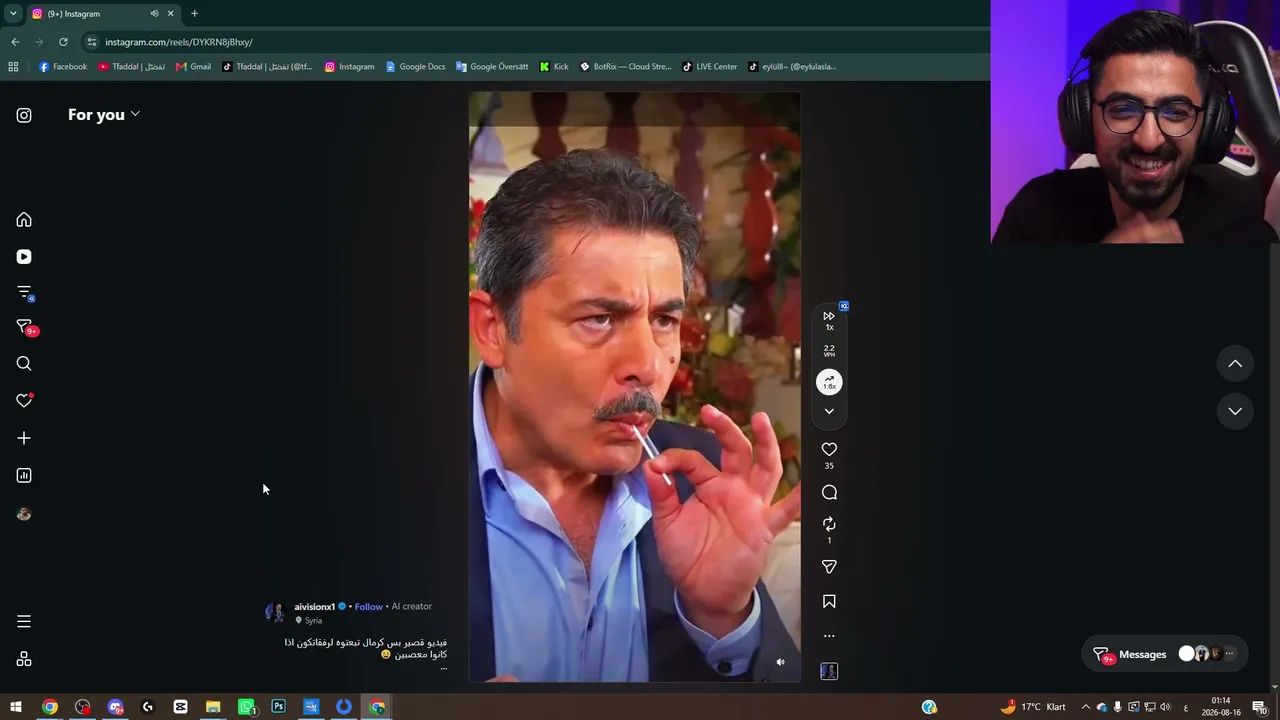Go back in the browser

(x=15, y=42)
